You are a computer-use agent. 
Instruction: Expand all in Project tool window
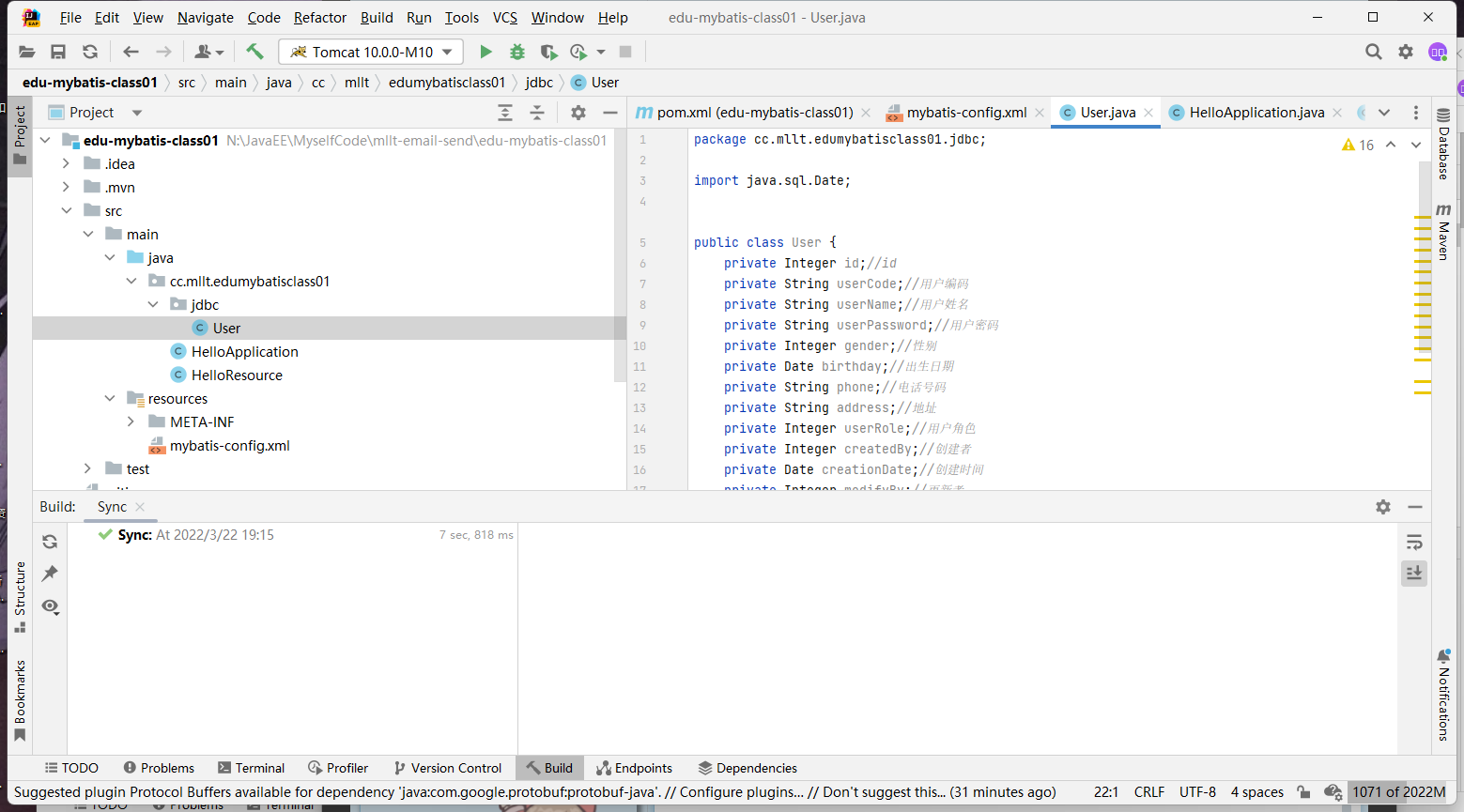pos(505,113)
